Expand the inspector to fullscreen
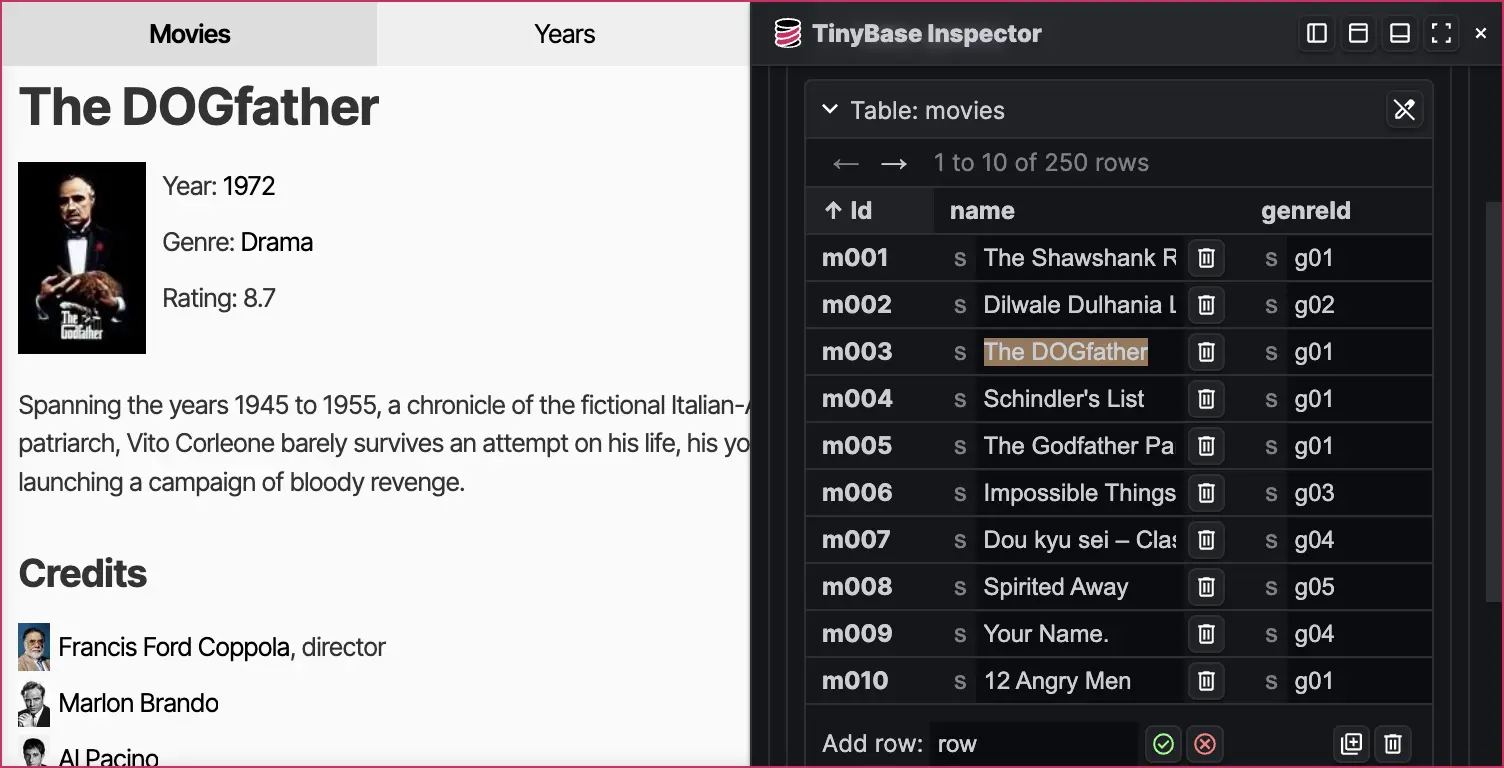 click(1441, 32)
